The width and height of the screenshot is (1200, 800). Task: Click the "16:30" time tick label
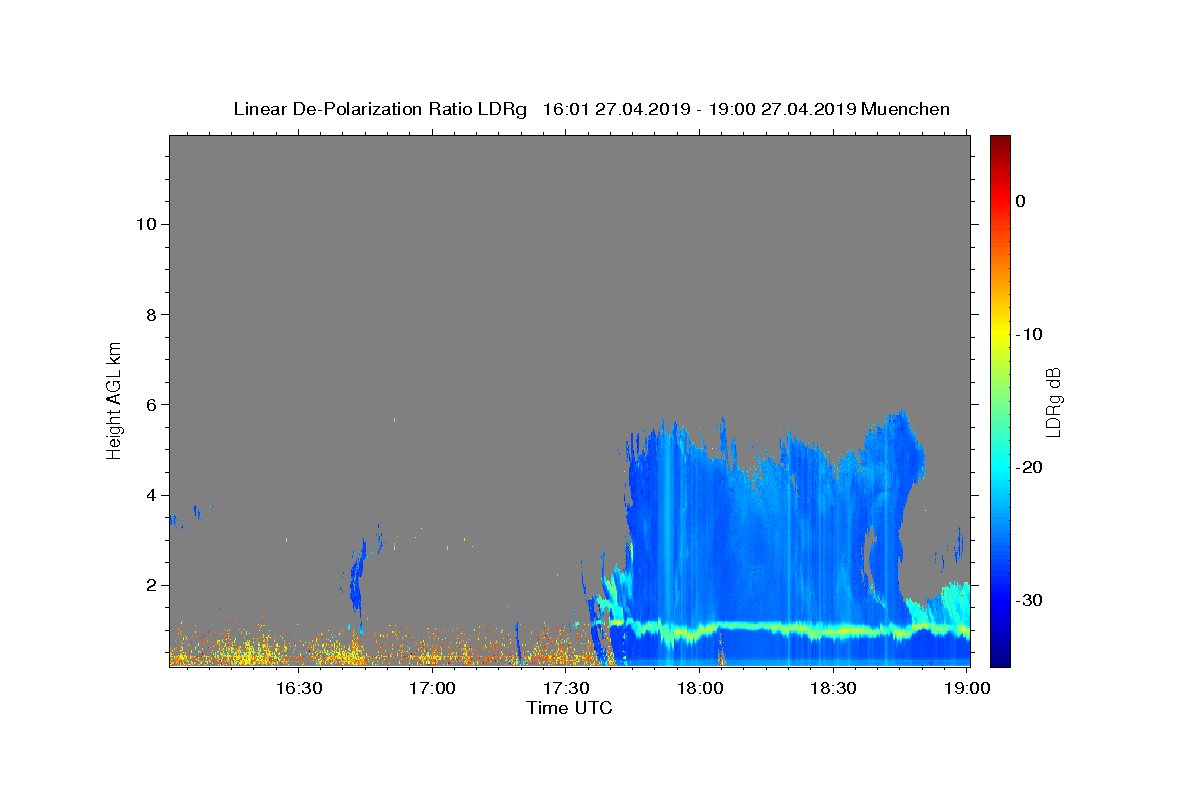pos(298,688)
